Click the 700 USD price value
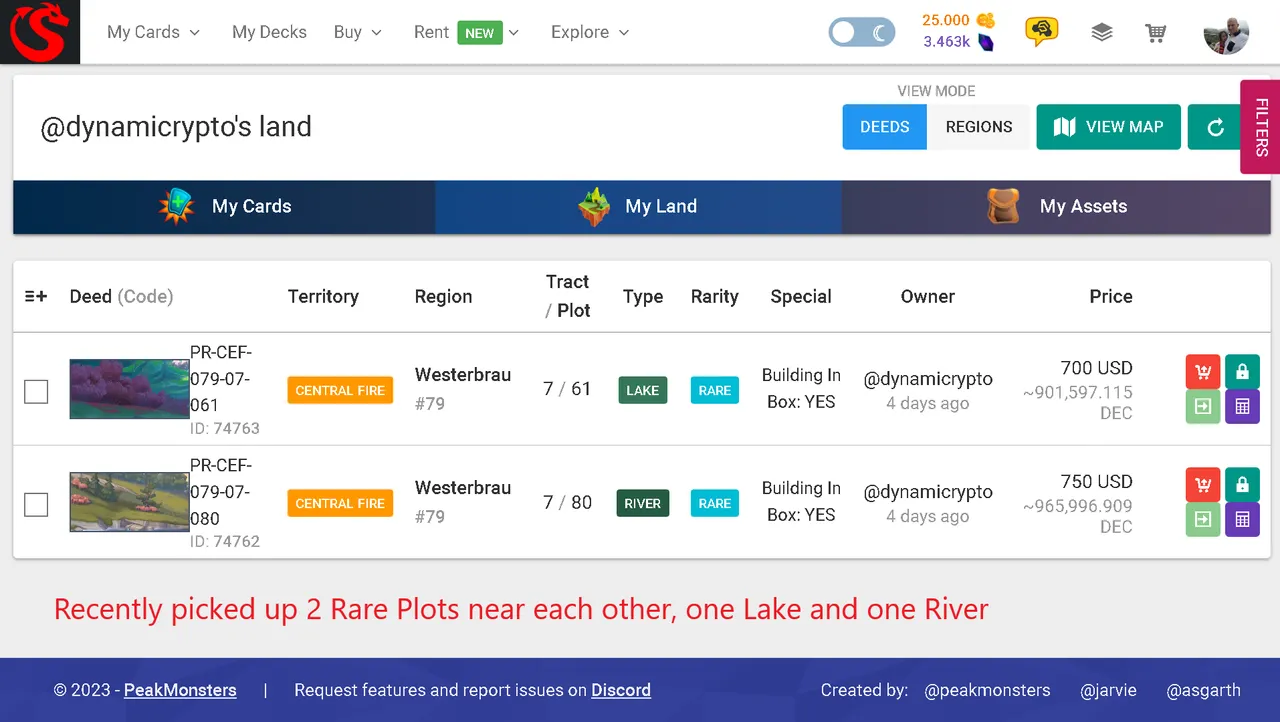 tap(1096, 368)
